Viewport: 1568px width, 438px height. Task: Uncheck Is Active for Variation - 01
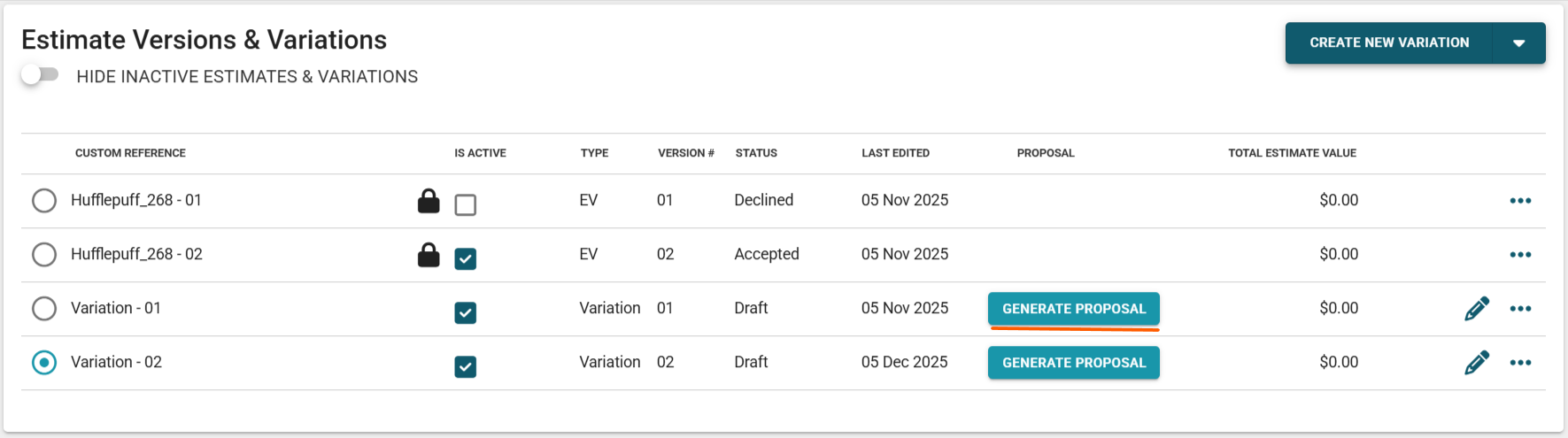click(465, 312)
